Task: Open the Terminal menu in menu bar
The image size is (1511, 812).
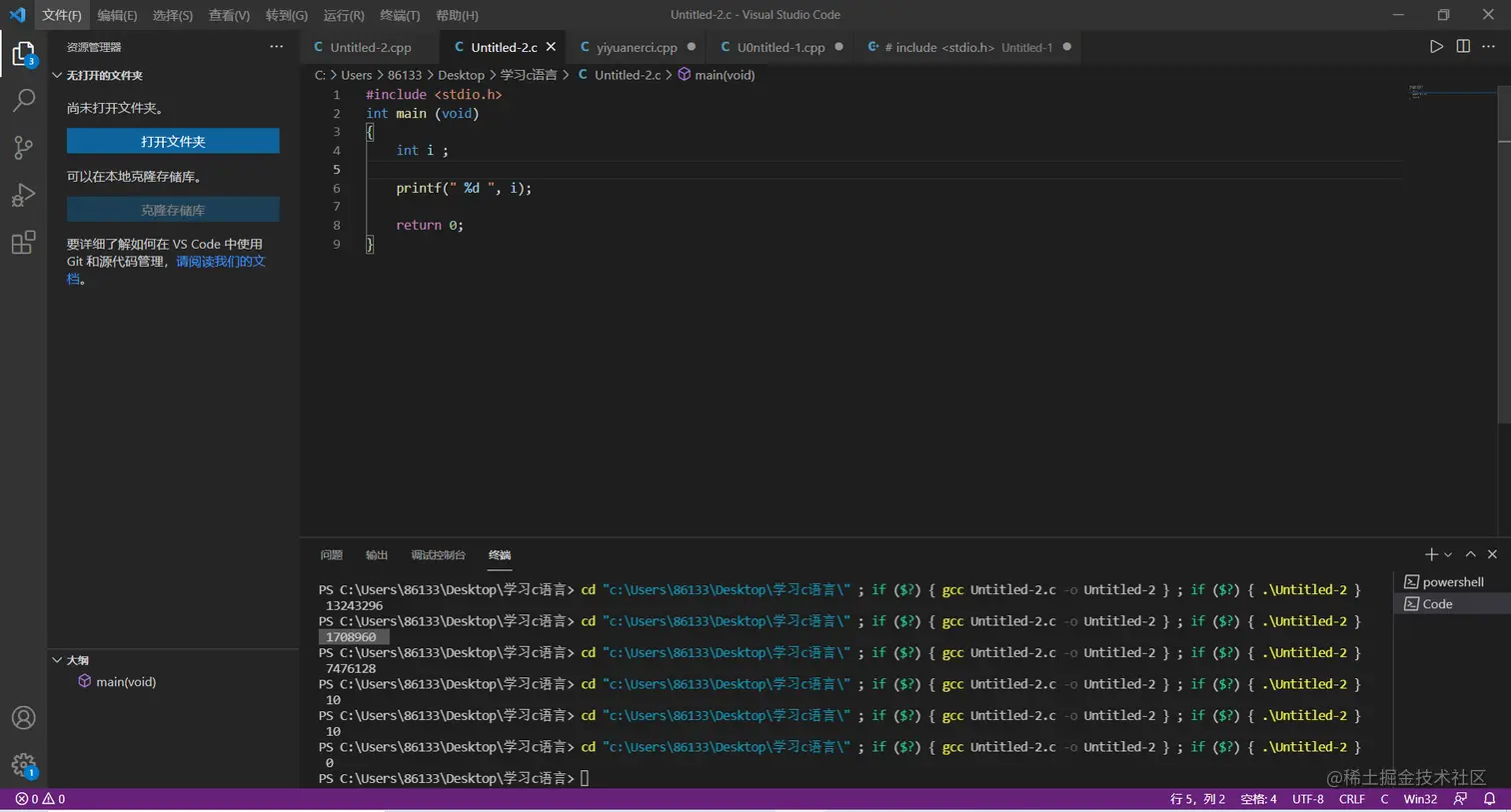Action: coord(400,15)
